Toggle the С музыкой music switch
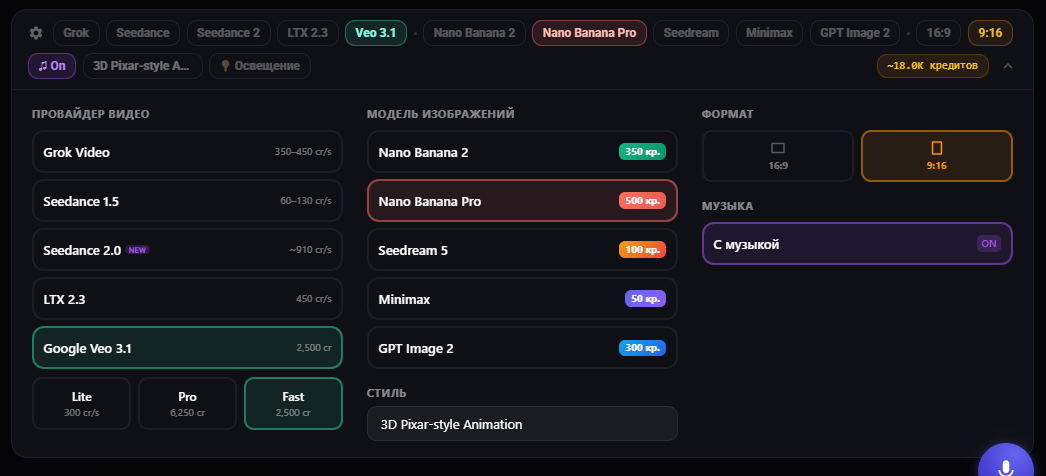Image resolution: width=1046 pixels, height=476 pixels. [x=857, y=243]
